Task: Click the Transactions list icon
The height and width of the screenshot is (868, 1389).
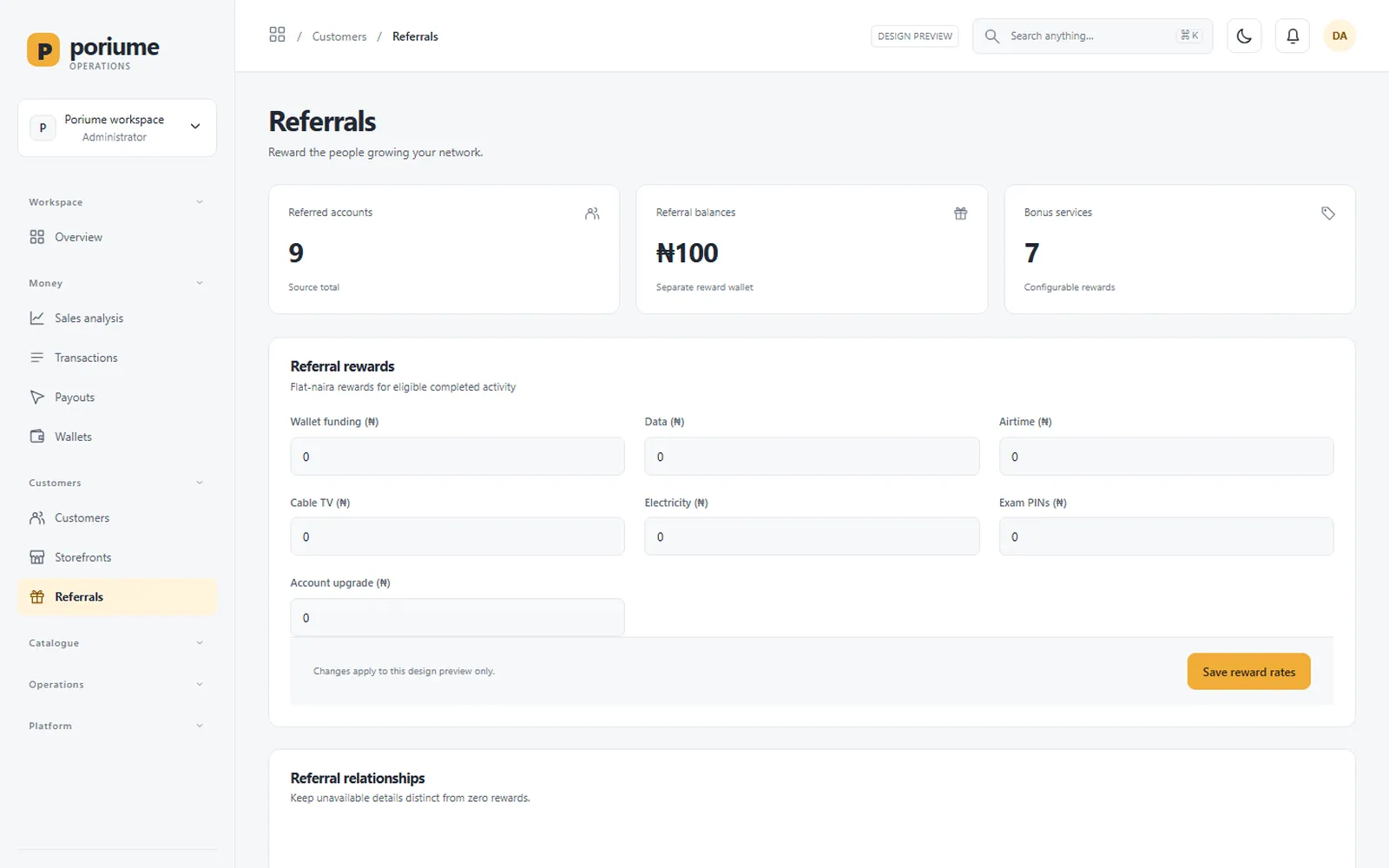Action: tap(36, 358)
